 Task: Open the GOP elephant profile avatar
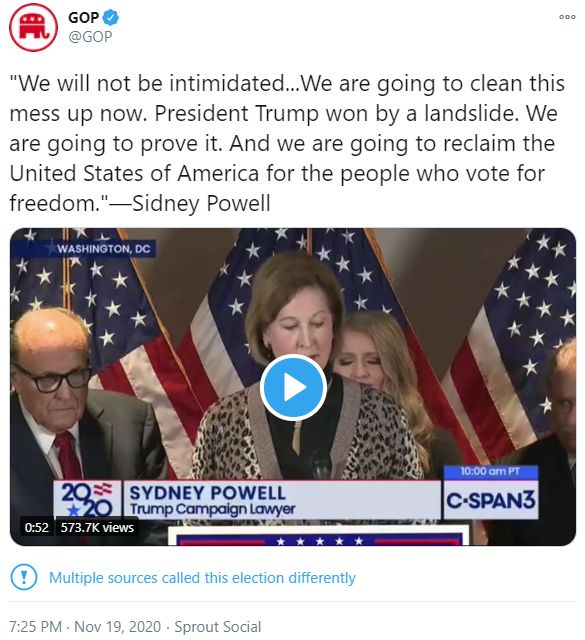pos(33,27)
